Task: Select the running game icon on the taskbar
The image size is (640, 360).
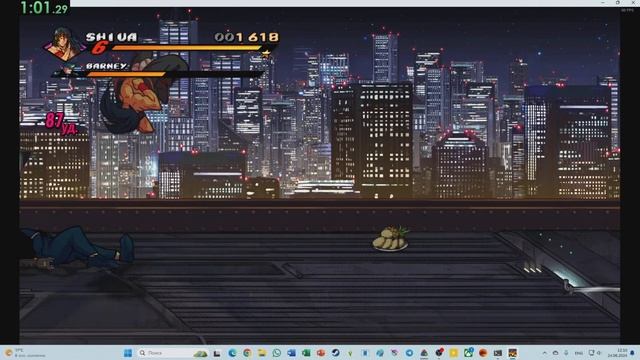Action: [x=513, y=353]
